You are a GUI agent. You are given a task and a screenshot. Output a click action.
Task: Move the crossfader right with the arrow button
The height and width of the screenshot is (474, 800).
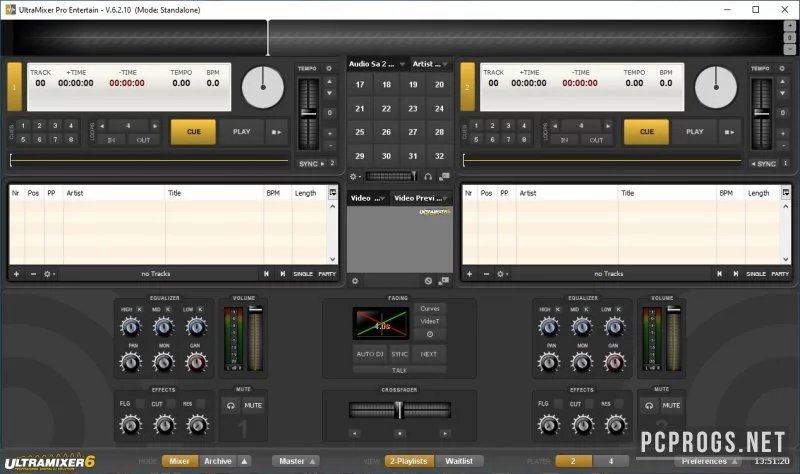point(445,433)
